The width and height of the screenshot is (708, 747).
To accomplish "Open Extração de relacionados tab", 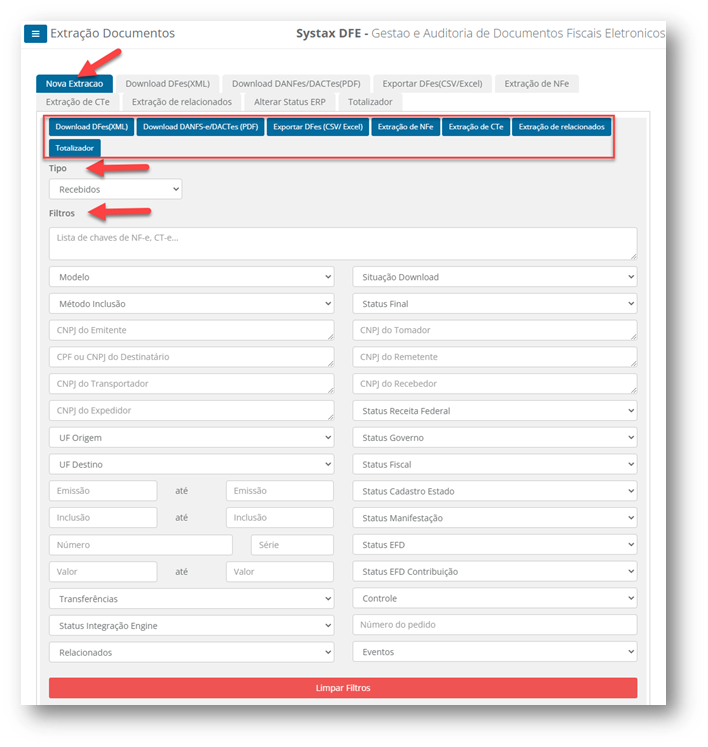I will pyautogui.click(x=182, y=102).
